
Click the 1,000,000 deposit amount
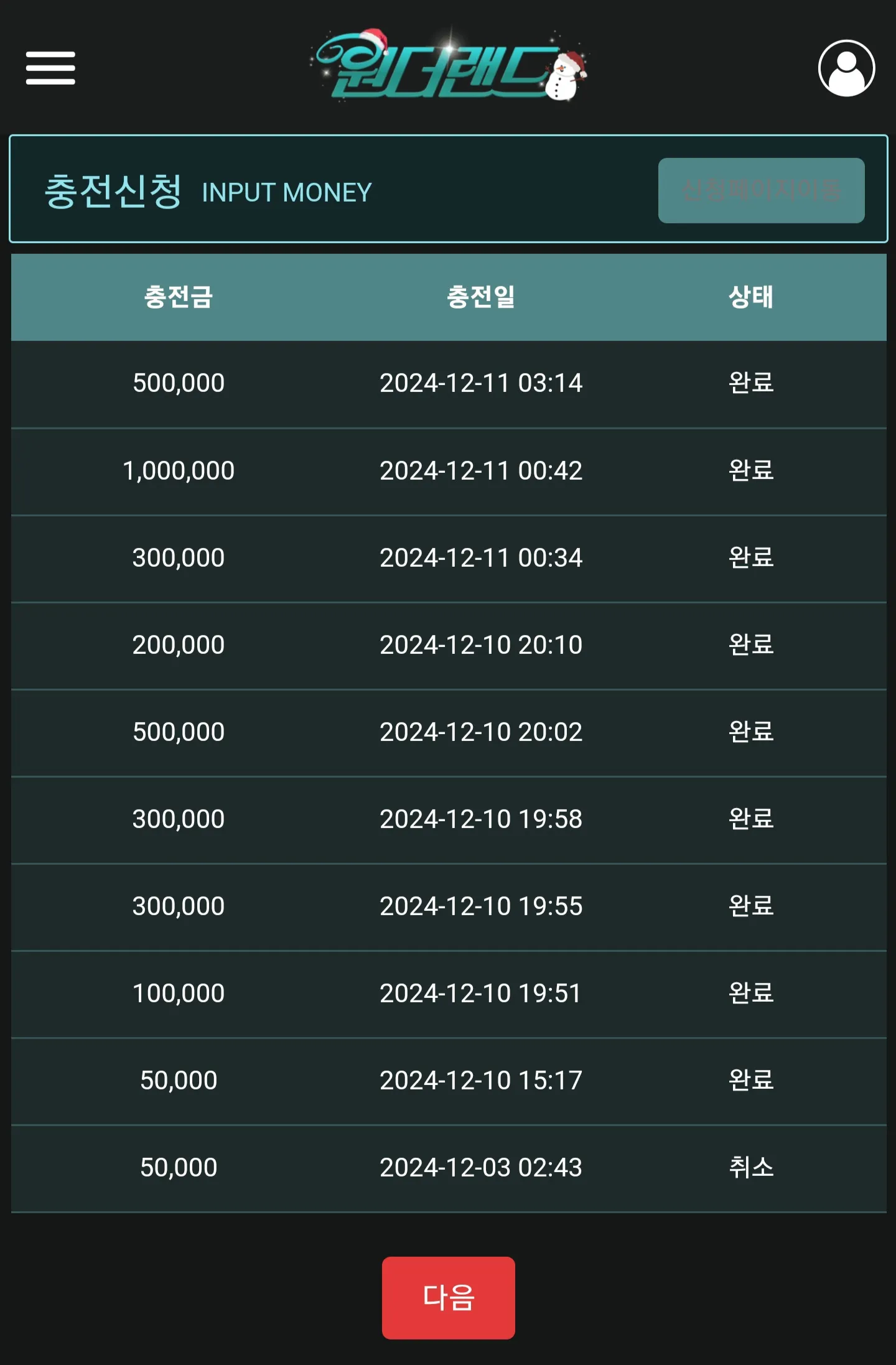pos(179,471)
